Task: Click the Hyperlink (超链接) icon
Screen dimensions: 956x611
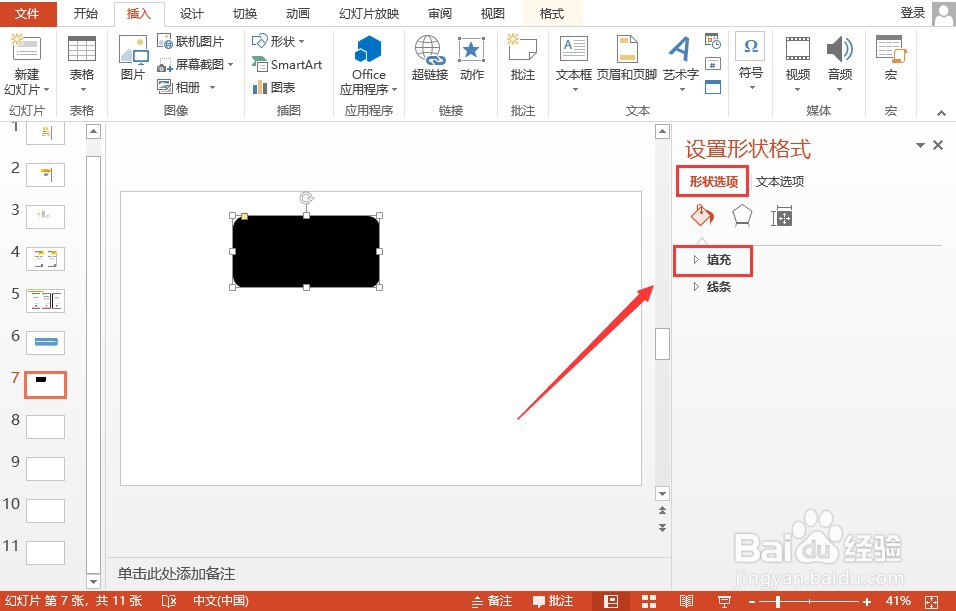Action: click(x=429, y=50)
